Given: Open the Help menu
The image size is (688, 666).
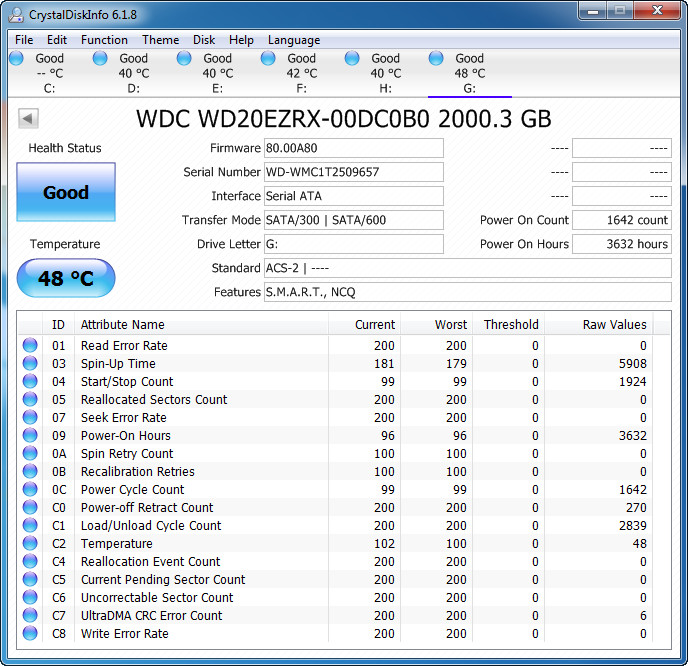Looking at the screenshot, I should [241, 40].
